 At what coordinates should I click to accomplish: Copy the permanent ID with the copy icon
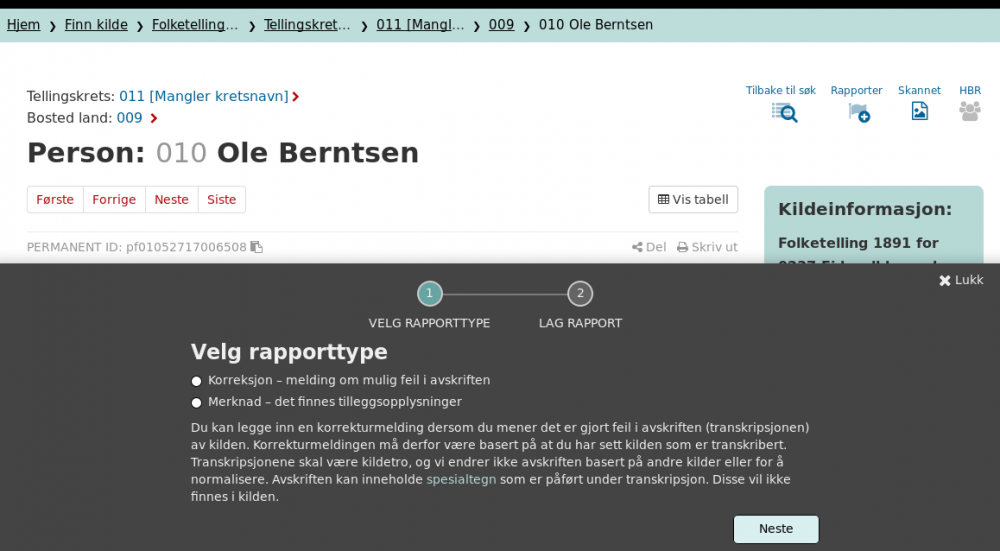point(257,247)
